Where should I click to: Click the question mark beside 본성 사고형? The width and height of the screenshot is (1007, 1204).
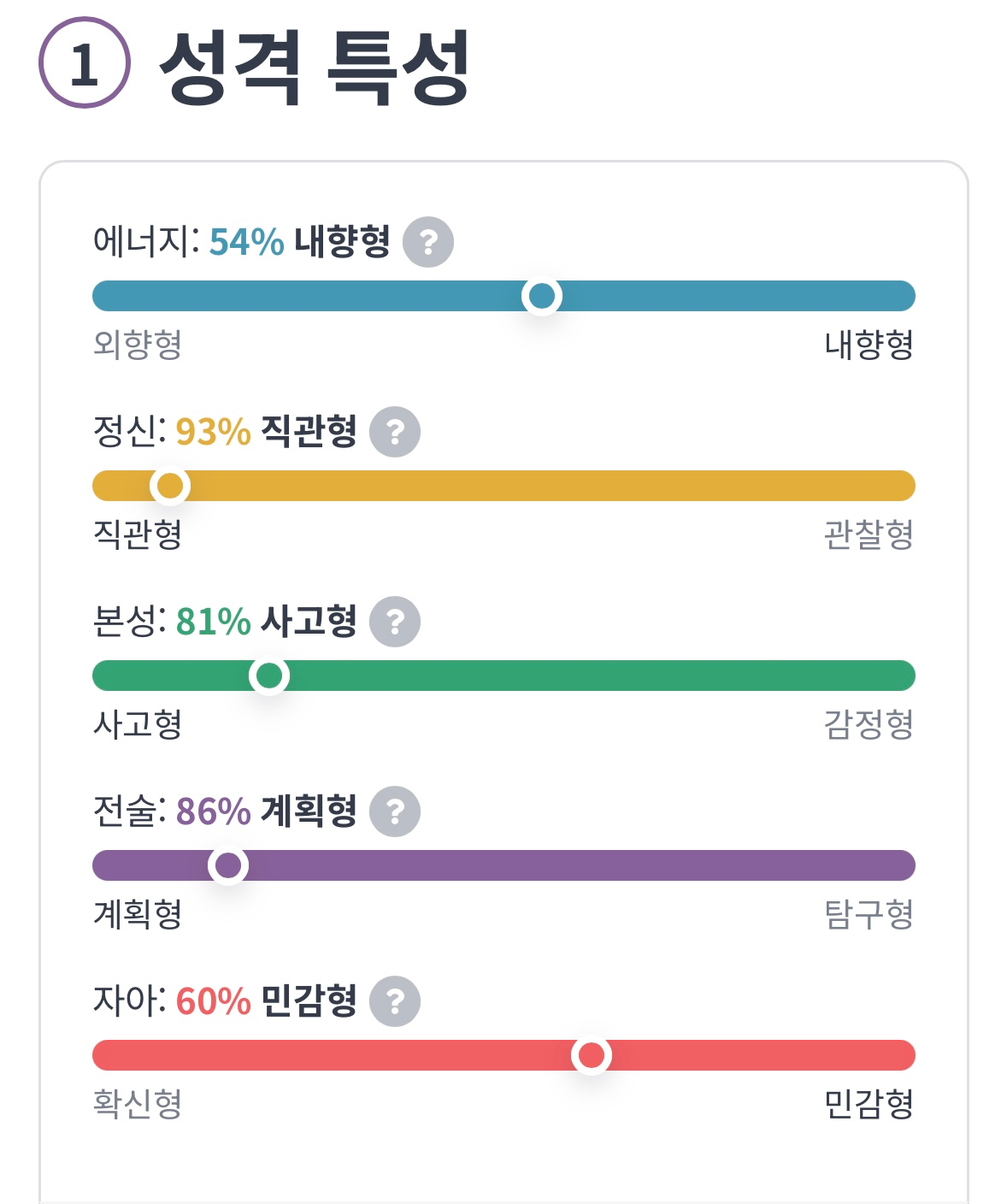(394, 622)
